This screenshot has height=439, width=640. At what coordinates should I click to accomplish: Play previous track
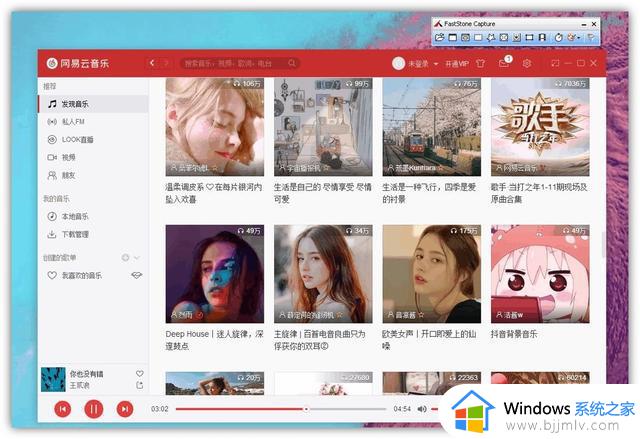(x=63, y=409)
